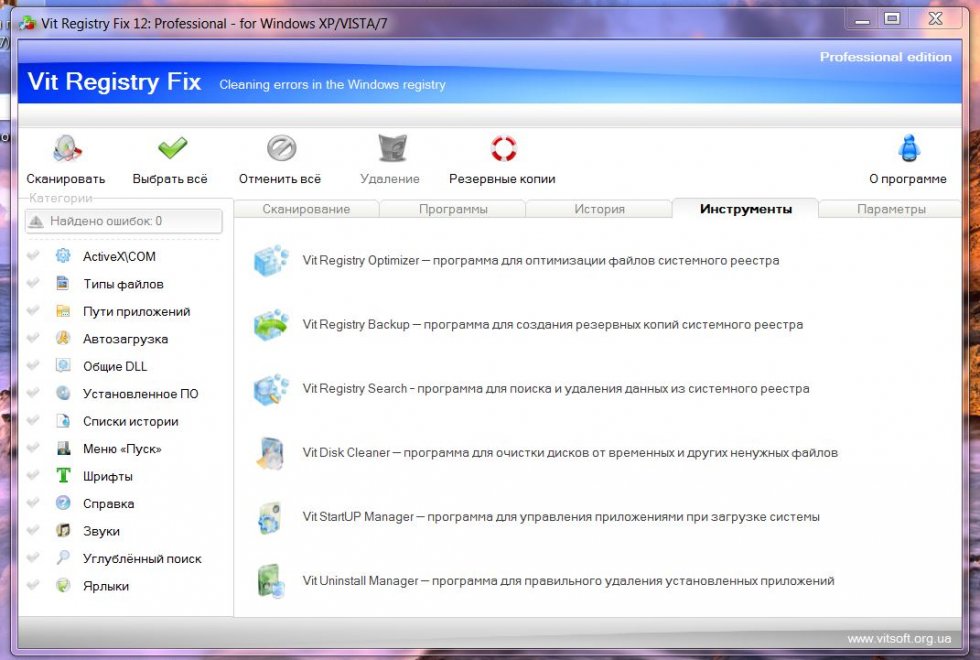
Task: Toggle the Списки истории category checkmark
Action: [x=33, y=420]
